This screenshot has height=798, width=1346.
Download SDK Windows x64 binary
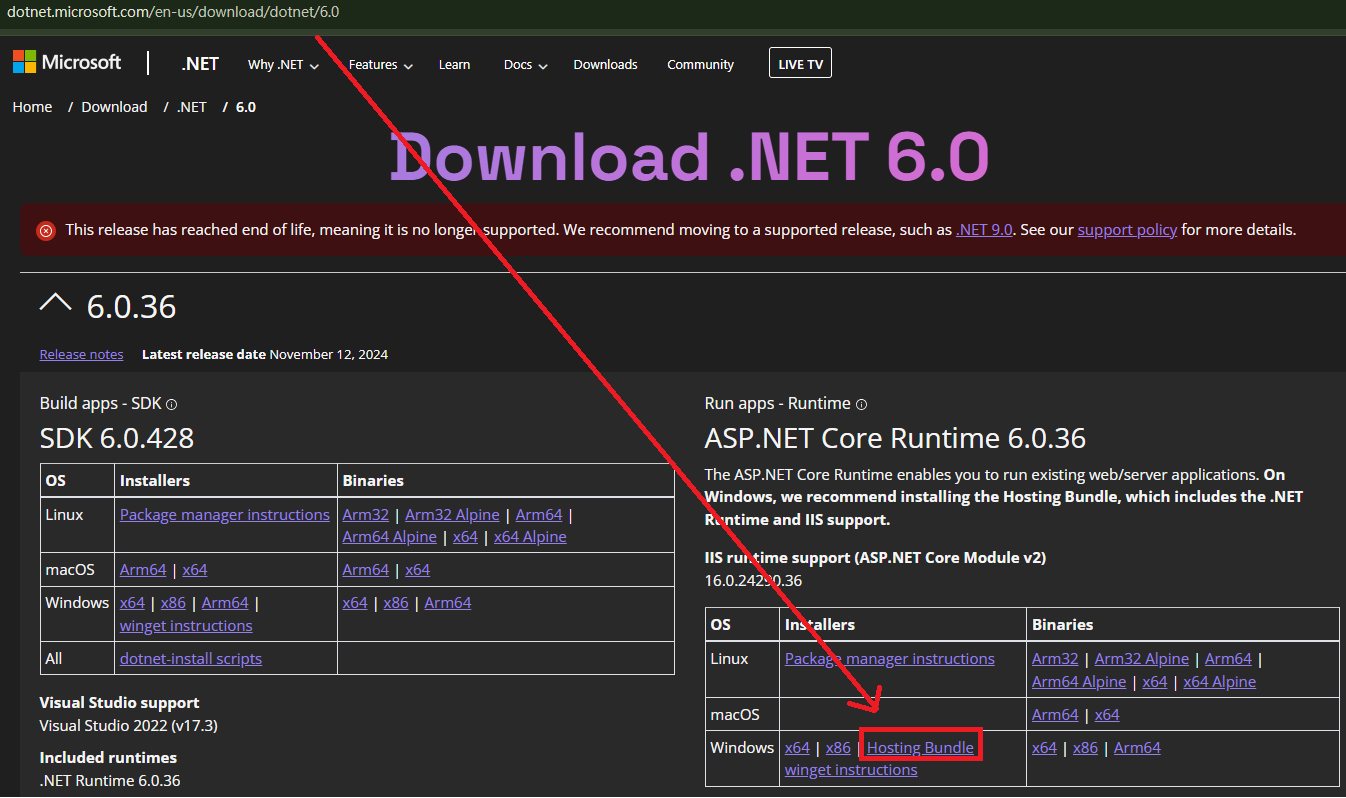(x=355, y=603)
